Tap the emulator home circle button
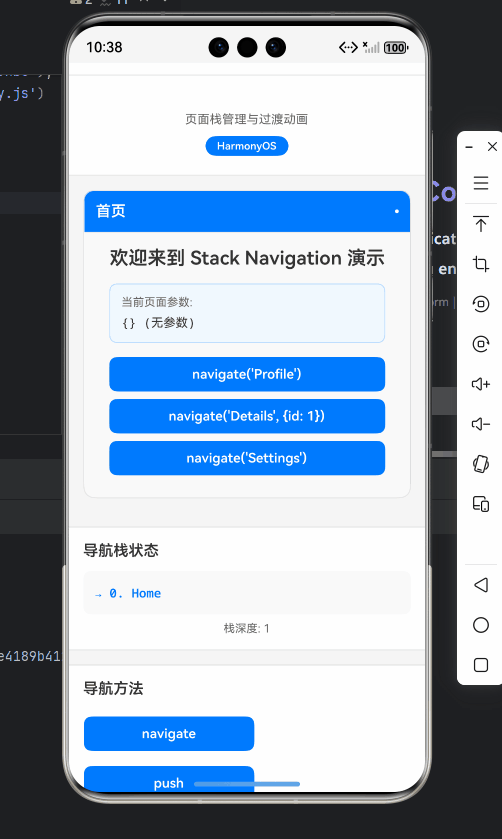Screen dimensions: 502x839 click(481, 625)
